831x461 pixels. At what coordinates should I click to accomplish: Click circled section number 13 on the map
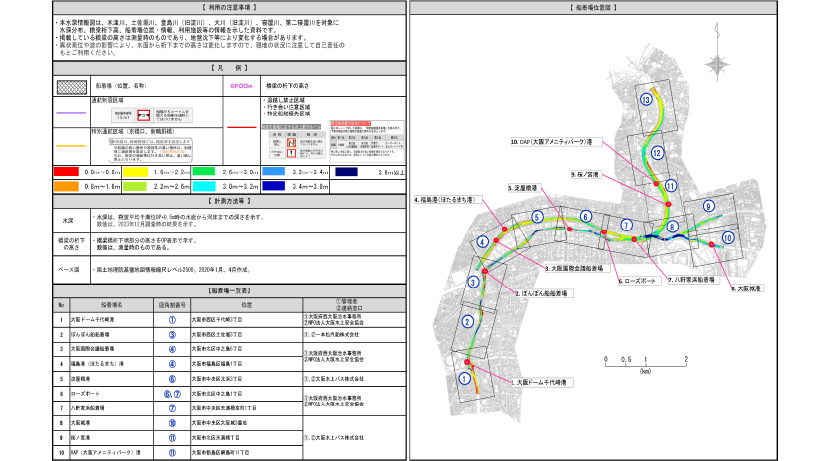tap(646, 99)
